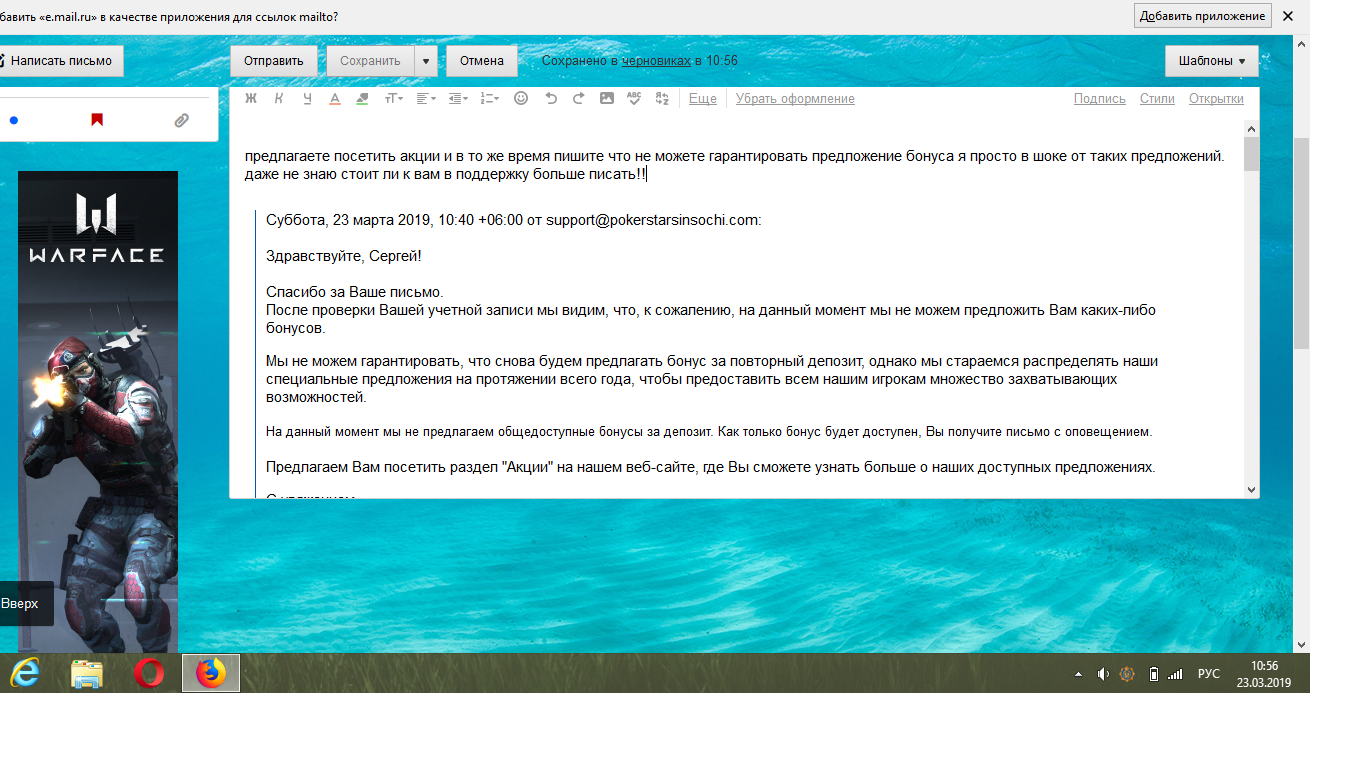1366x768 pixels.
Task: Click the orange emblem tray icon
Action: click(1128, 674)
